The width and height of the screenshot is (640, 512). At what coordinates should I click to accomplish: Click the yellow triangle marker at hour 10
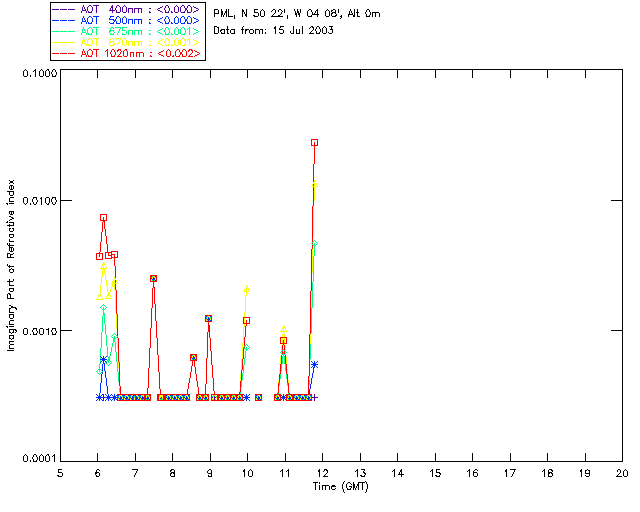click(x=247, y=289)
